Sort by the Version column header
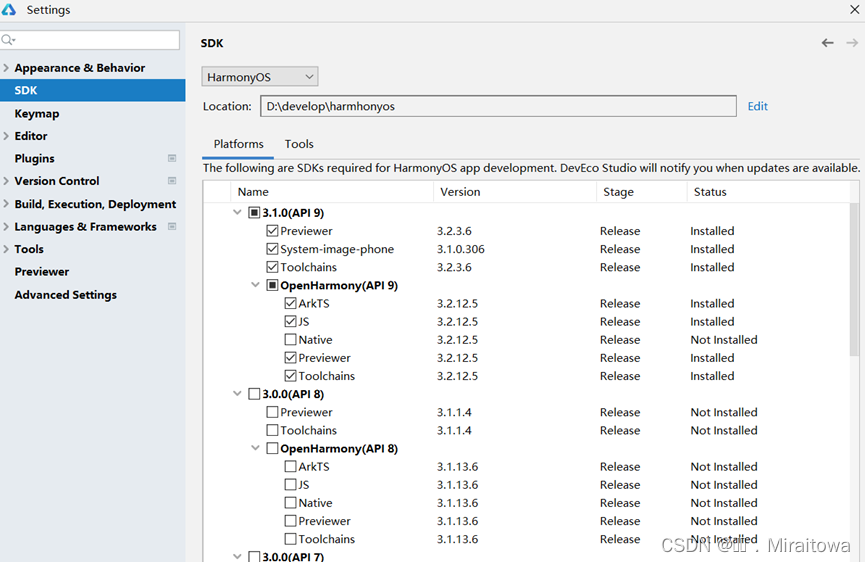The height and width of the screenshot is (562, 865). tap(515, 192)
